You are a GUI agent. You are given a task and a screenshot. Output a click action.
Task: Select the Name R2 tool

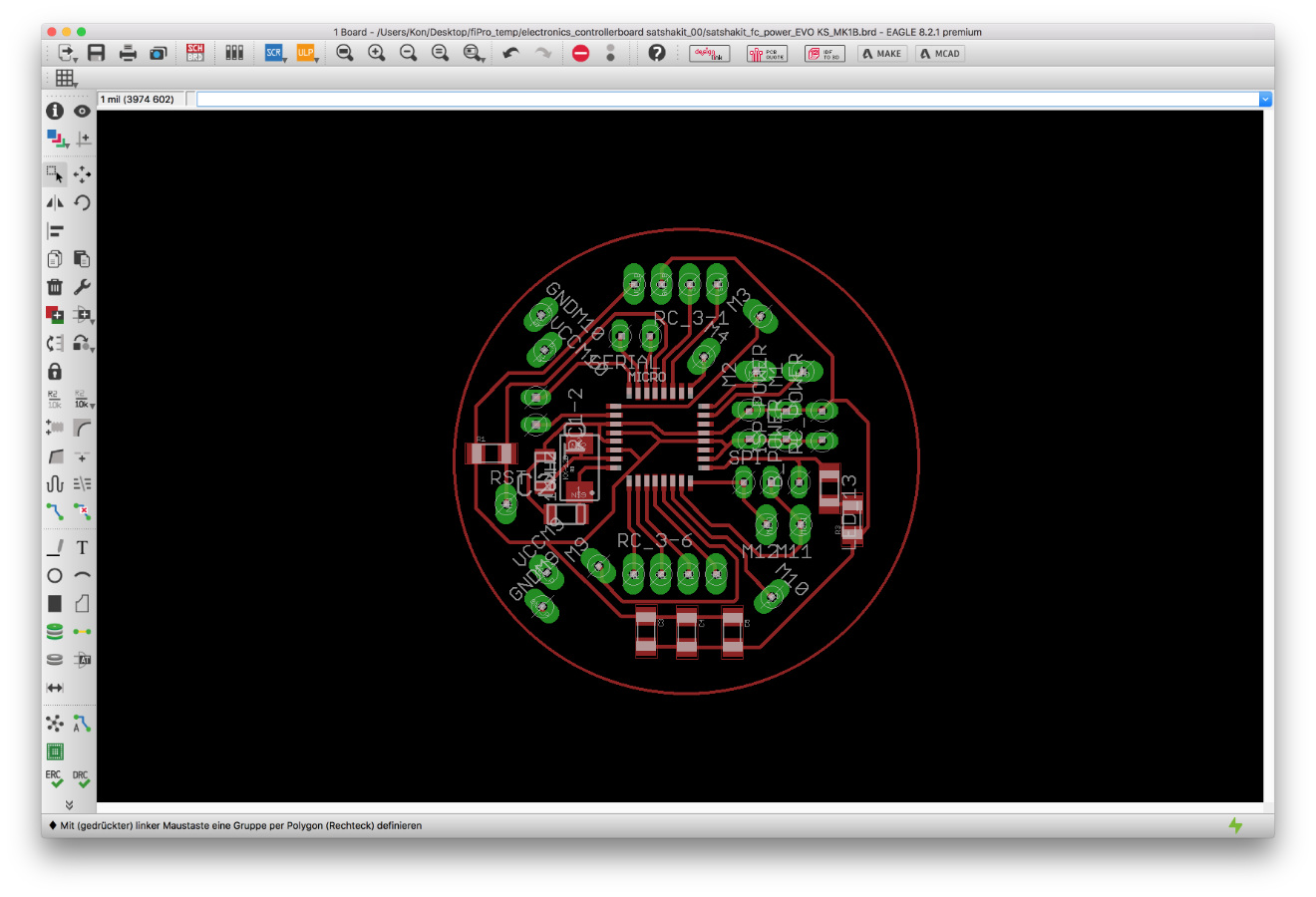pos(55,400)
